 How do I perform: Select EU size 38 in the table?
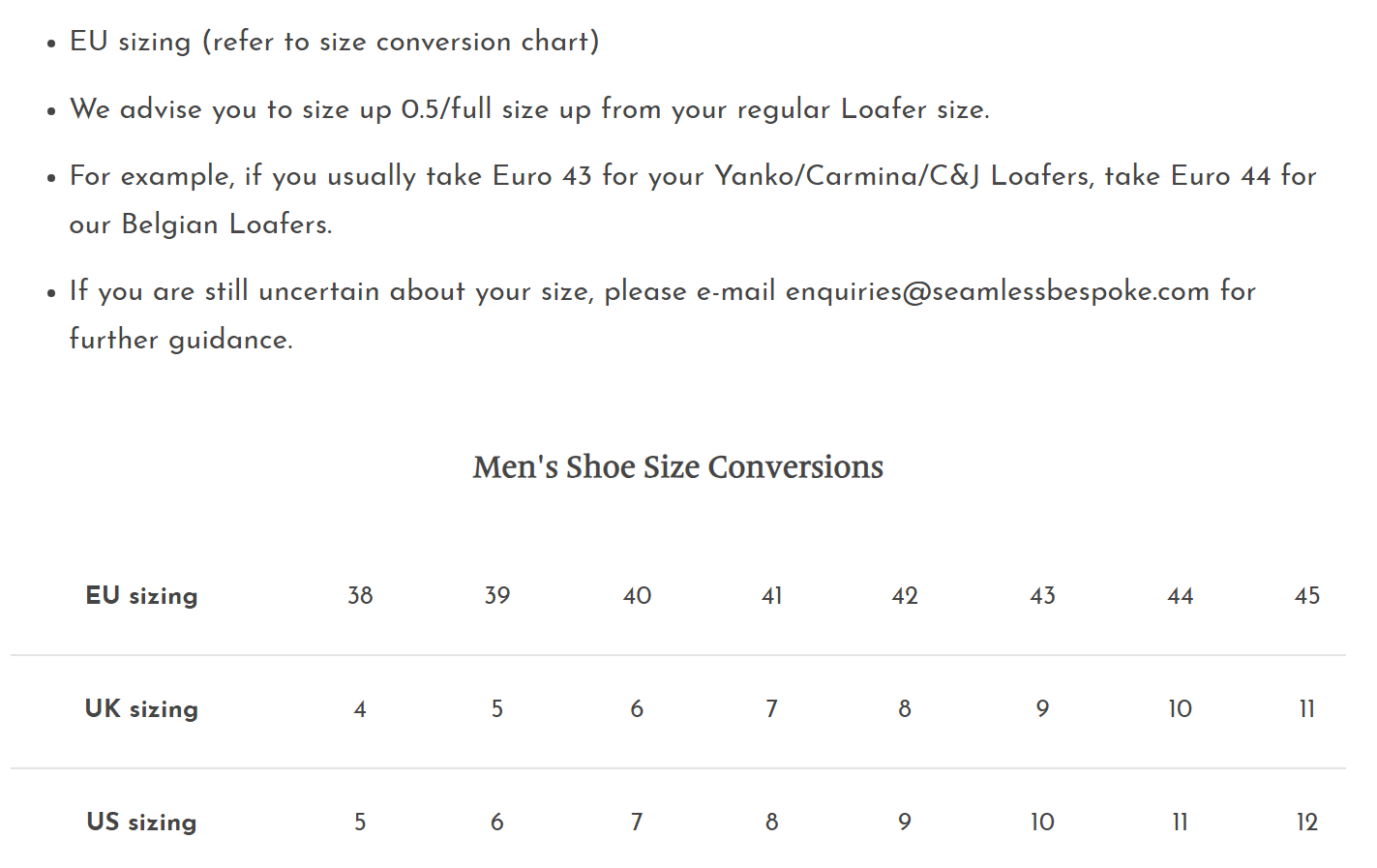click(x=360, y=596)
